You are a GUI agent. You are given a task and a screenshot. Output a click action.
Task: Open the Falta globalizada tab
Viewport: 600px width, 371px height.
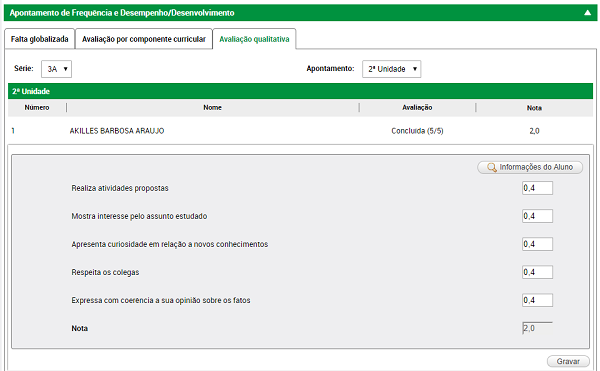pyautogui.click(x=39, y=39)
